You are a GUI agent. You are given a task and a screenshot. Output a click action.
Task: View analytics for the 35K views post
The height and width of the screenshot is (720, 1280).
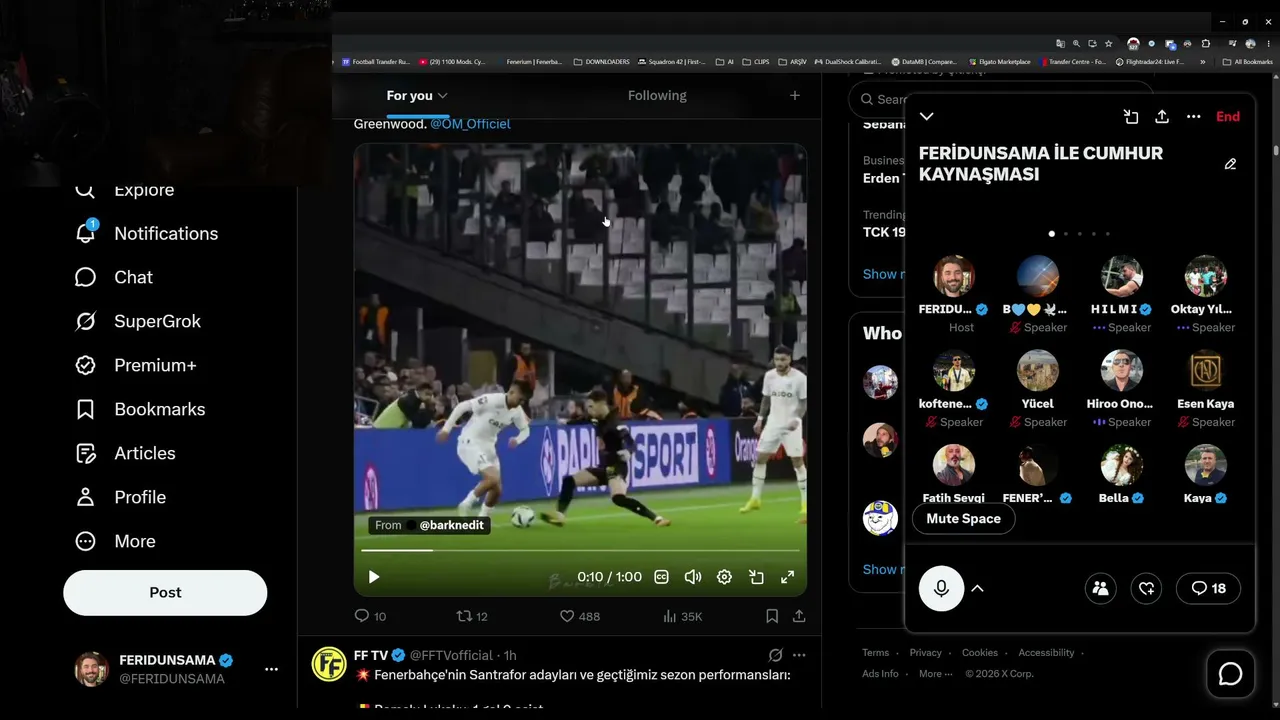(682, 616)
